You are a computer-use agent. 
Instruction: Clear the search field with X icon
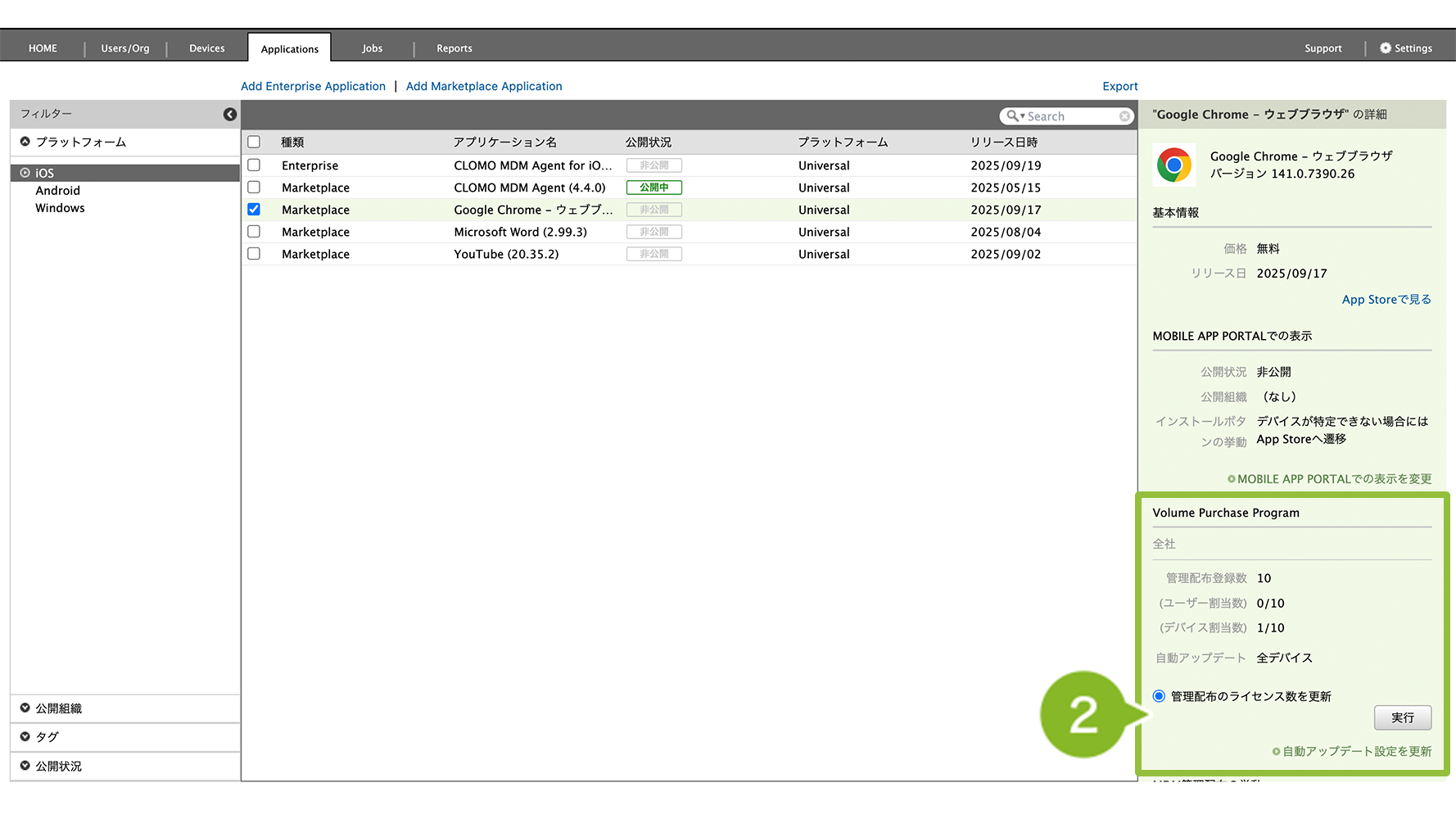point(1124,116)
